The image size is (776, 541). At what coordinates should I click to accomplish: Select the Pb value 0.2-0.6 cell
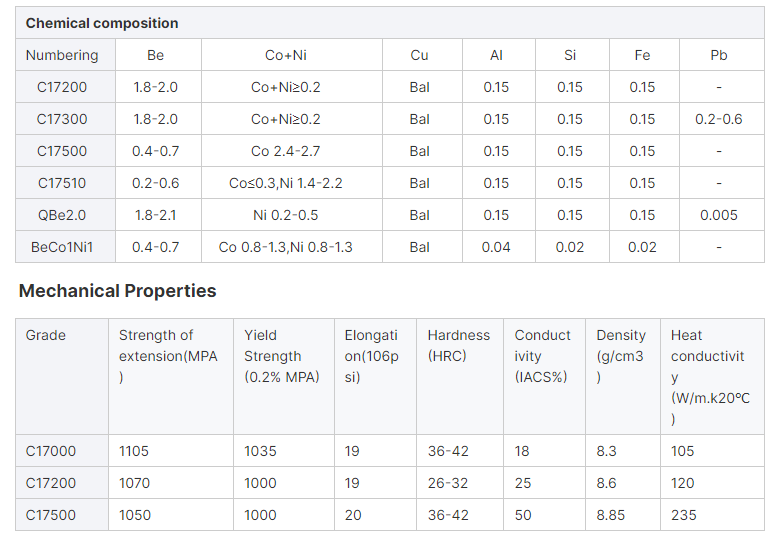pos(719,119)
